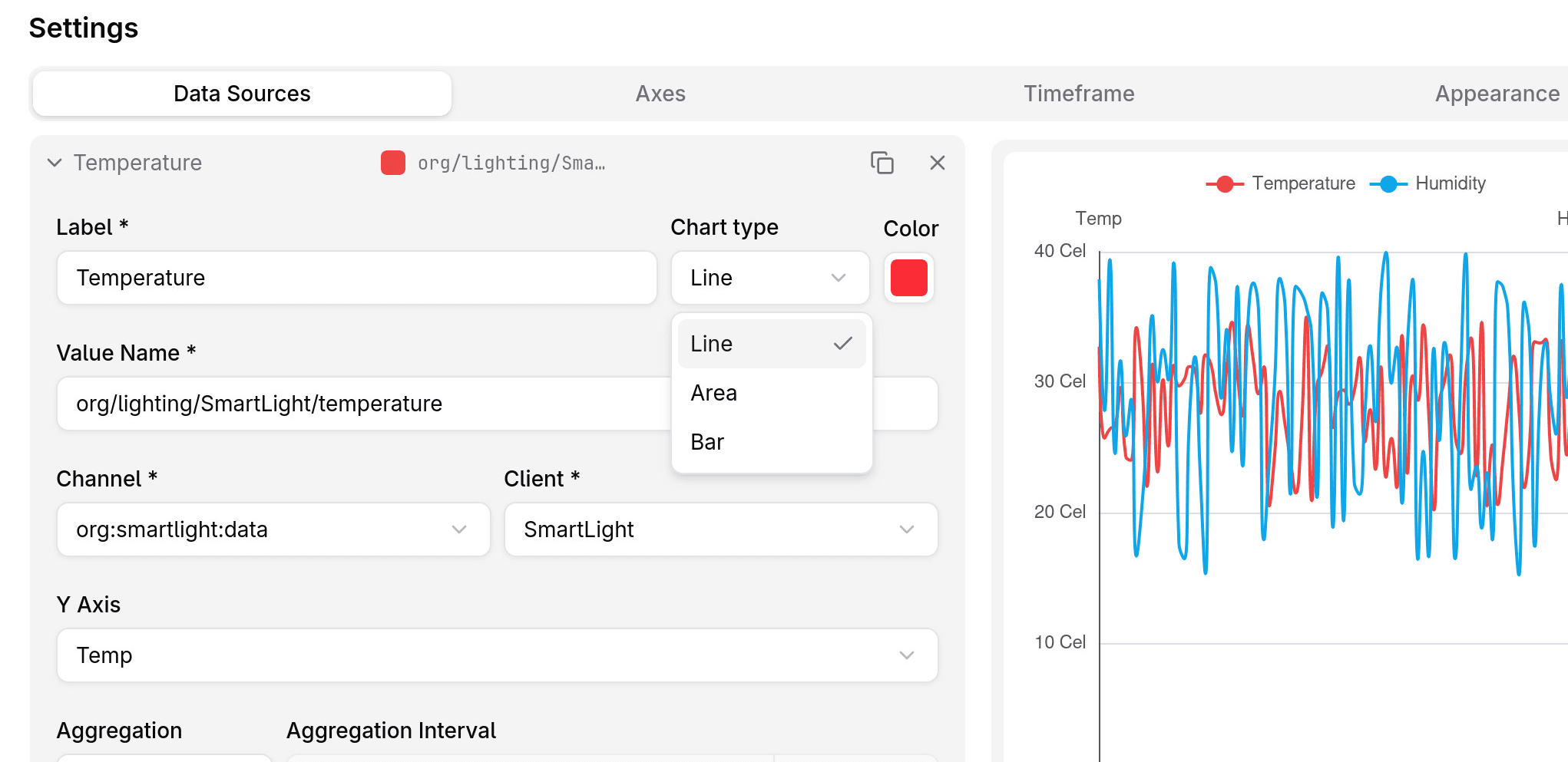Duplicate the Temperature data source
Image resolution: width=1568 pixels, height=762 pixels.
[x=883, y=163]
